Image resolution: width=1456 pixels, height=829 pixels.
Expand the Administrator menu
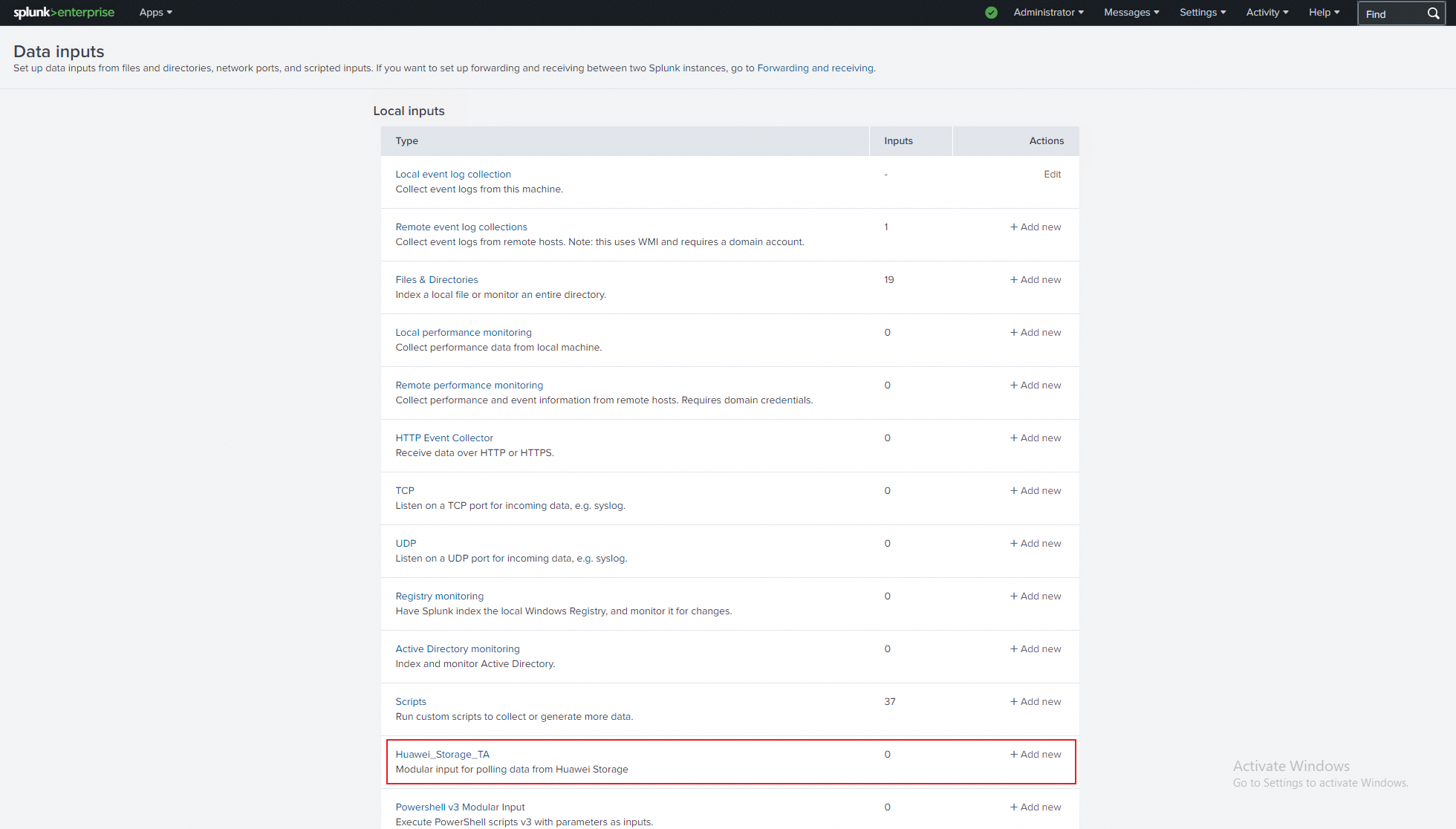click(1048, 13)
